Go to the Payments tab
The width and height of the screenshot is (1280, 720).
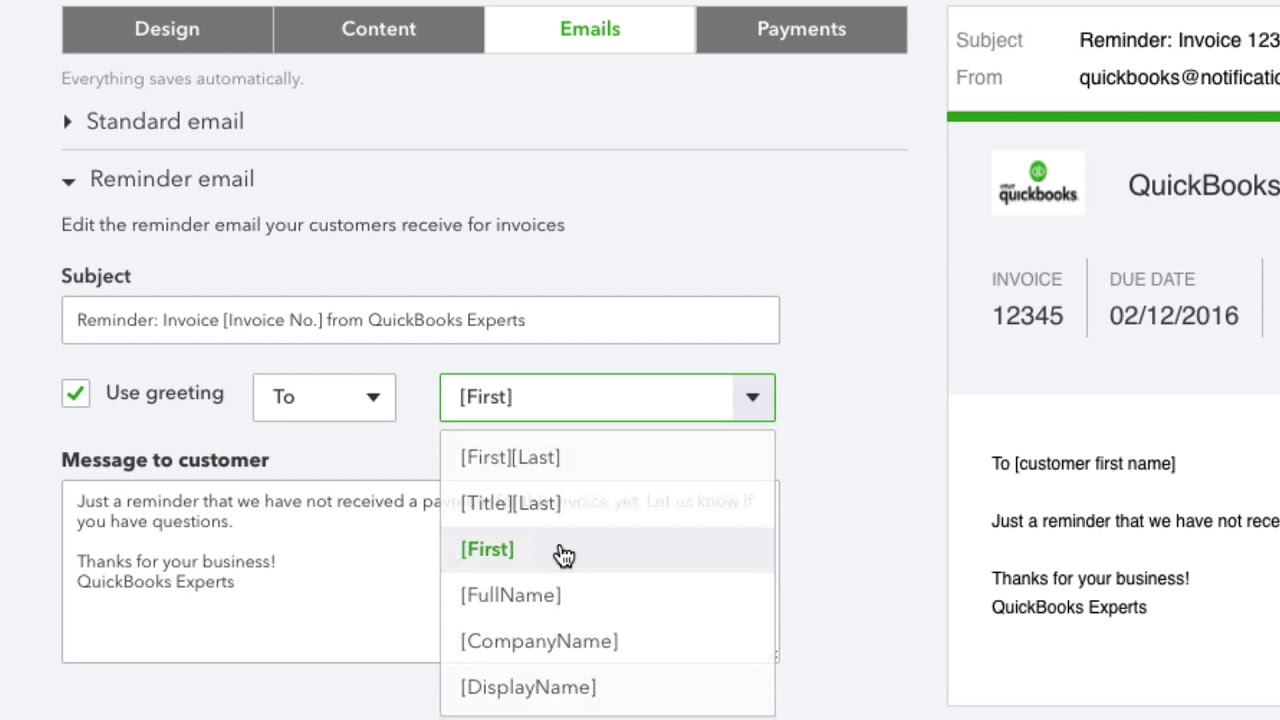(x=801, y=29)
